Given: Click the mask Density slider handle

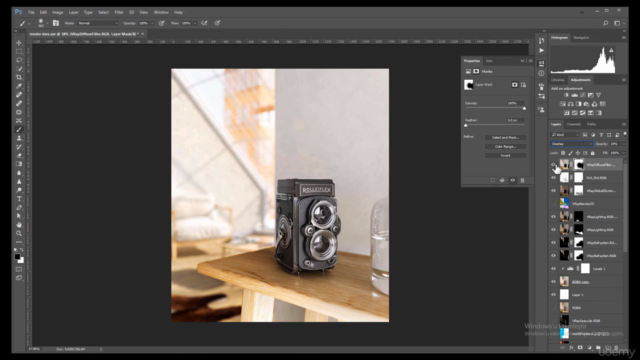Looking at the screenshot, I should [x=524, y=108].
